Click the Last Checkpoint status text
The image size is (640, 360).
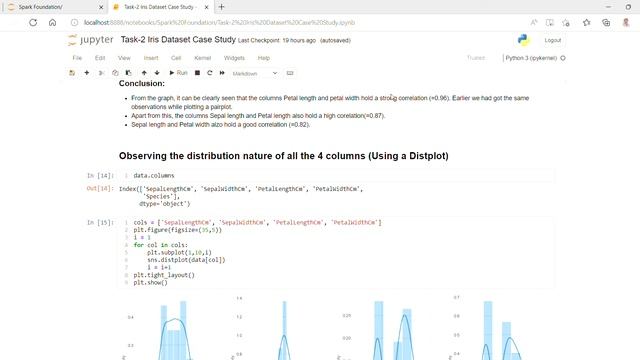pyautogui.click(x=277, y=40)
